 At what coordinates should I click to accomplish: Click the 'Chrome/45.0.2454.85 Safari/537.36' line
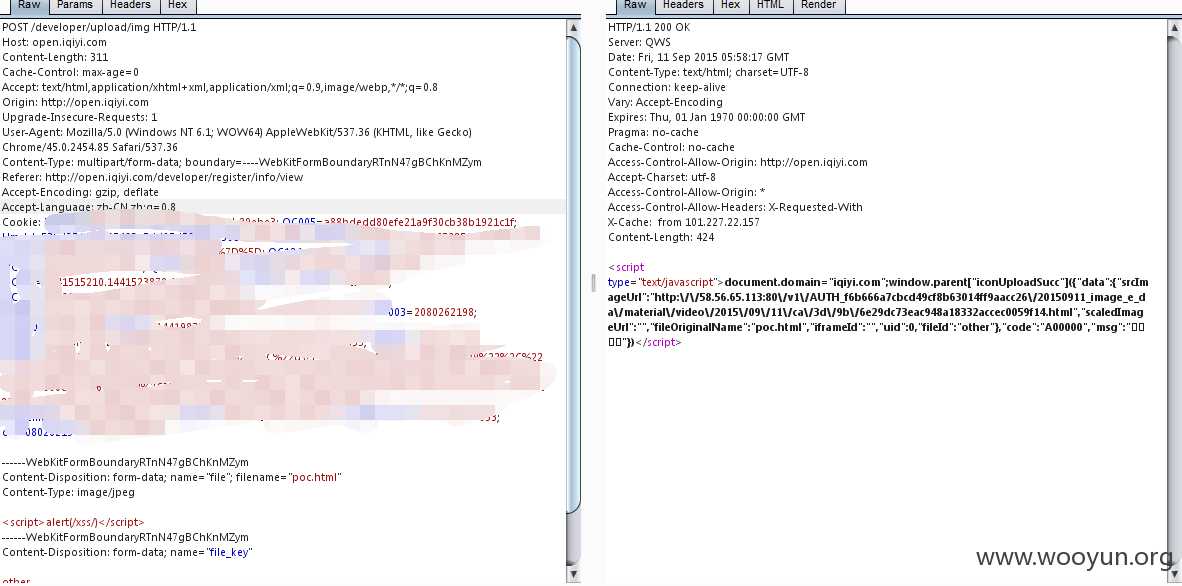click(x=90, y=148)
